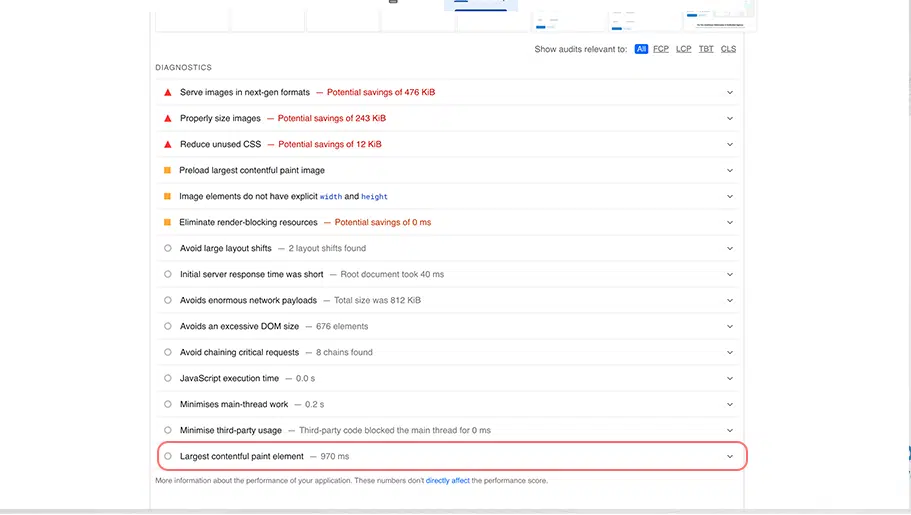Screen dimensions: 911x515
Task: Expand Avoid chaining critical requests chevron
Action: pyautogui.click(x=730, y=352)
